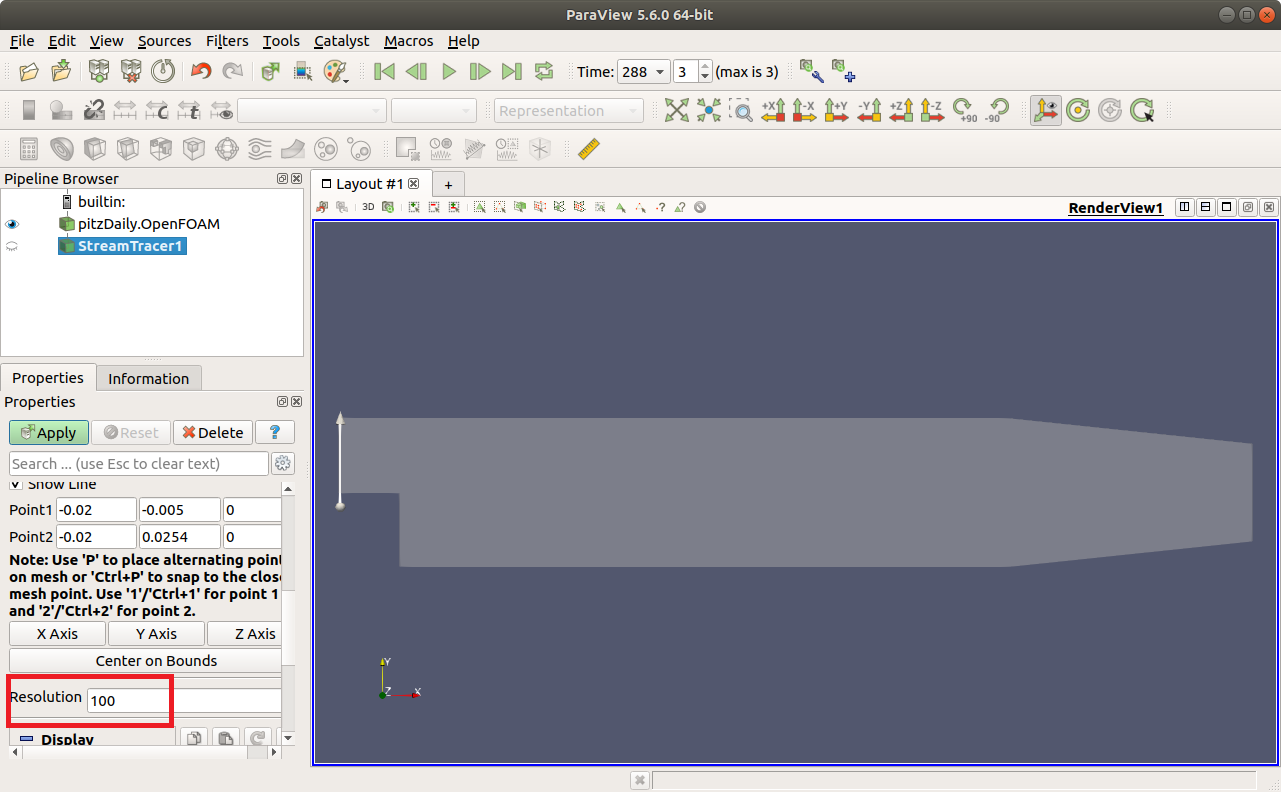Click the Connect to server icon

coord(98,72)
